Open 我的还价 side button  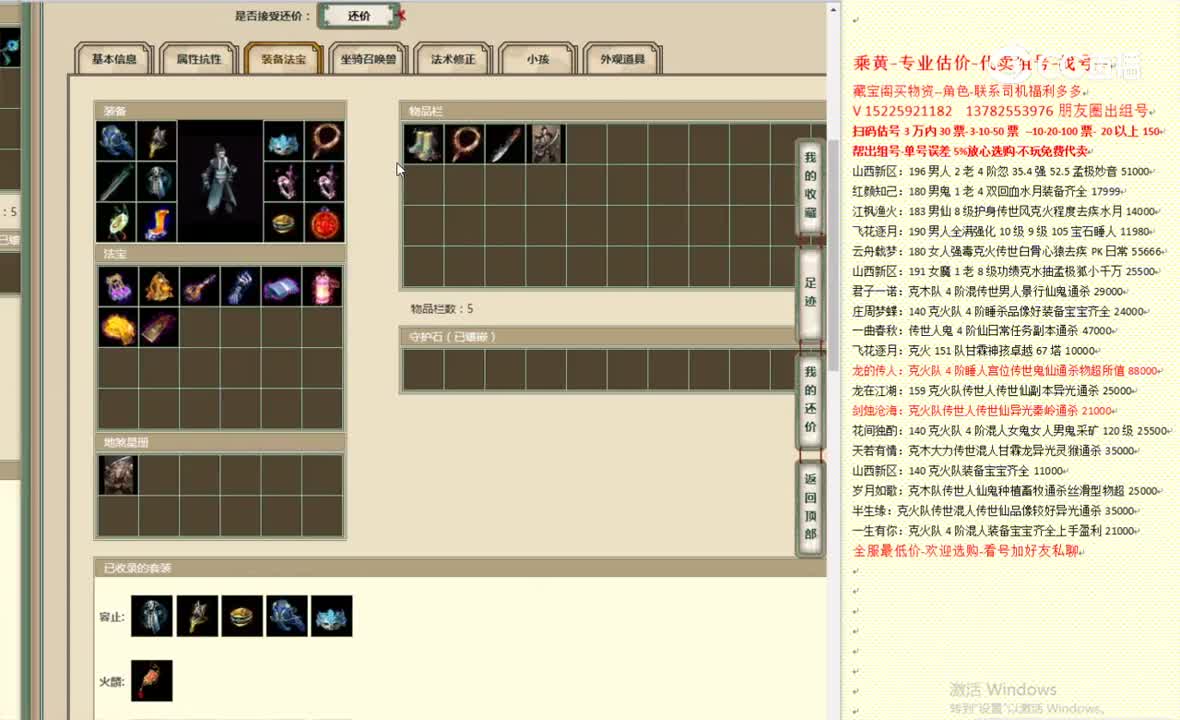[810, 399]
